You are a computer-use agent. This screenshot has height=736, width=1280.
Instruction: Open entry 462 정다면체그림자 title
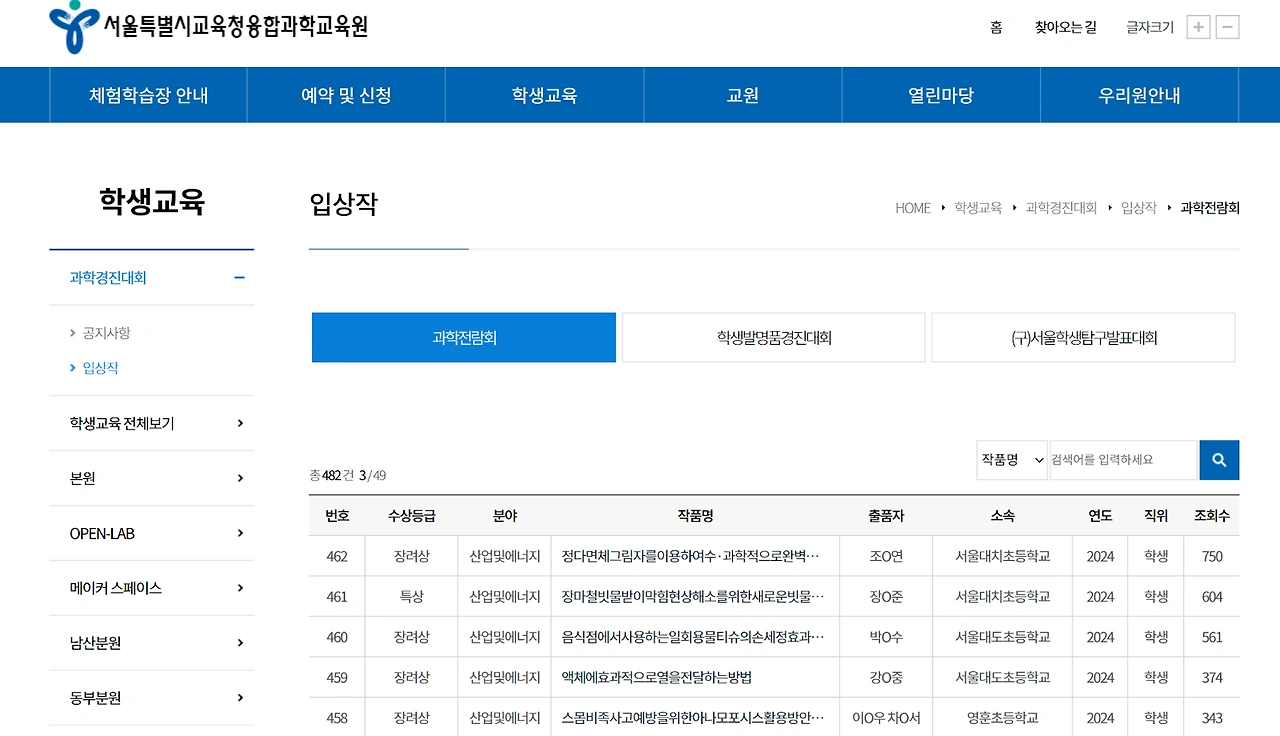coord(691,556)
